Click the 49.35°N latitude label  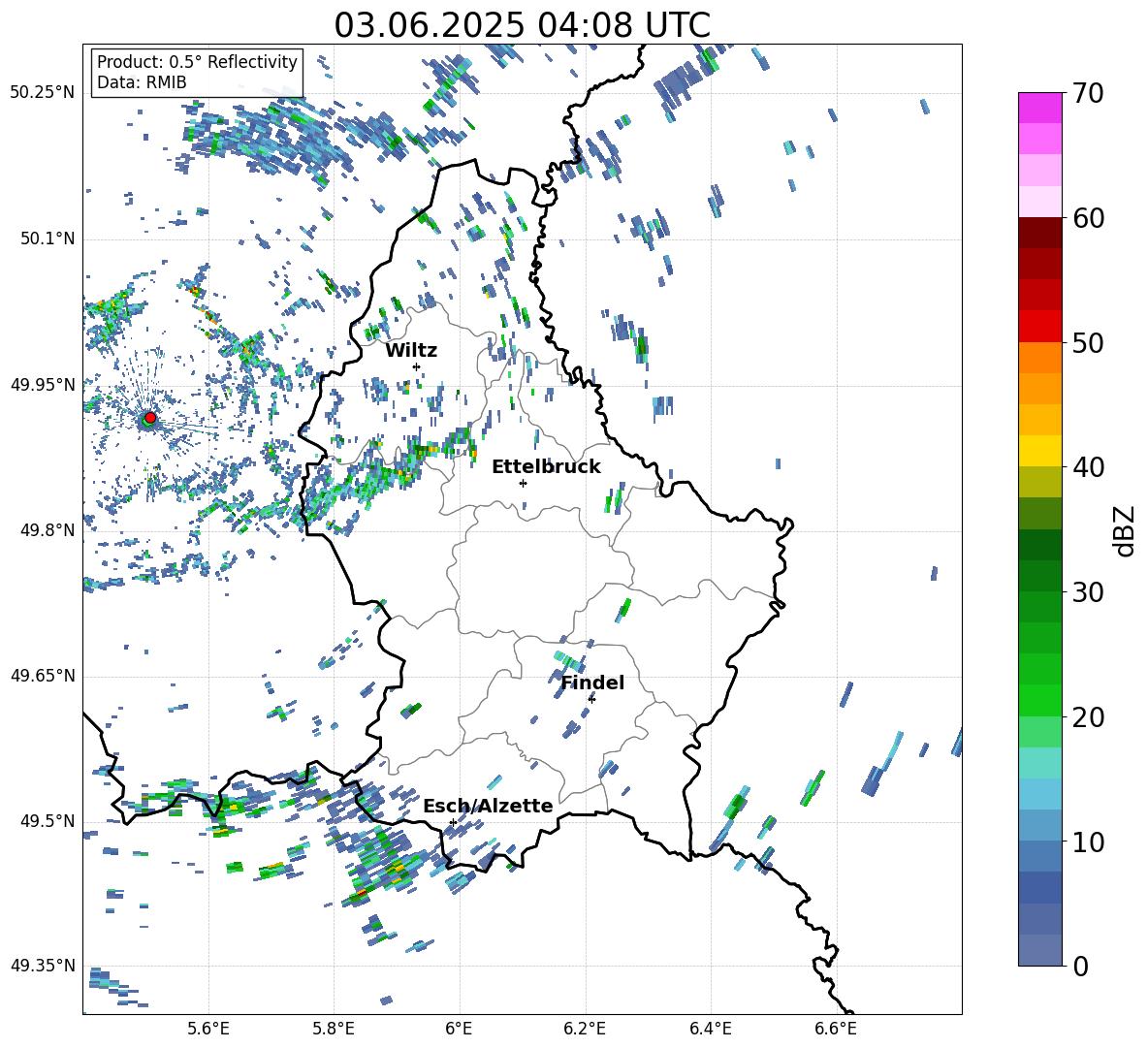(43, 966)
